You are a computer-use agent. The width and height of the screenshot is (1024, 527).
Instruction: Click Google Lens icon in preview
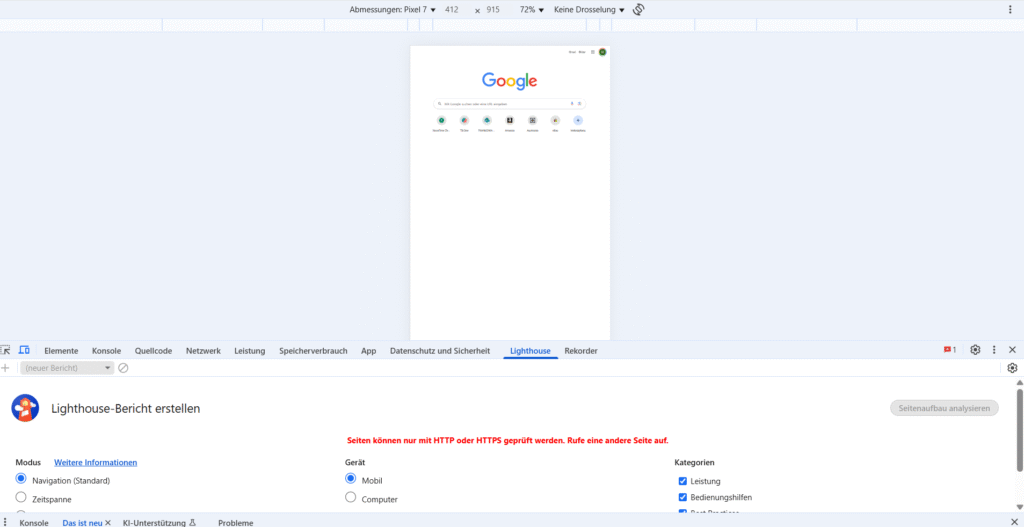579,103
